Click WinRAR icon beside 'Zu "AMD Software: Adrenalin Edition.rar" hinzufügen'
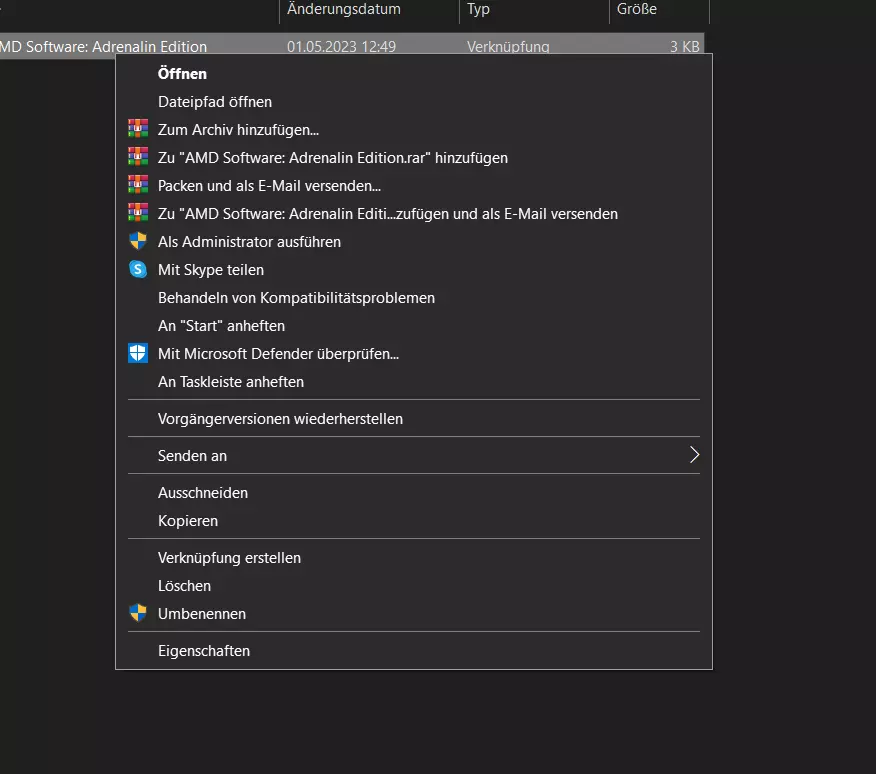Screen dimensions: 876x774 click(x=138, y=157)
